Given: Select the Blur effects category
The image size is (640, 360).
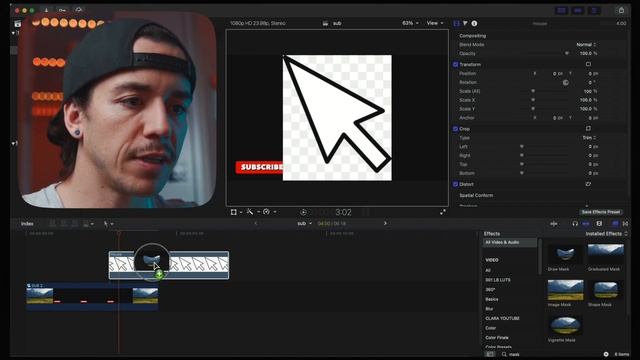Looking at the screenshot, I should tap(489, 309).
